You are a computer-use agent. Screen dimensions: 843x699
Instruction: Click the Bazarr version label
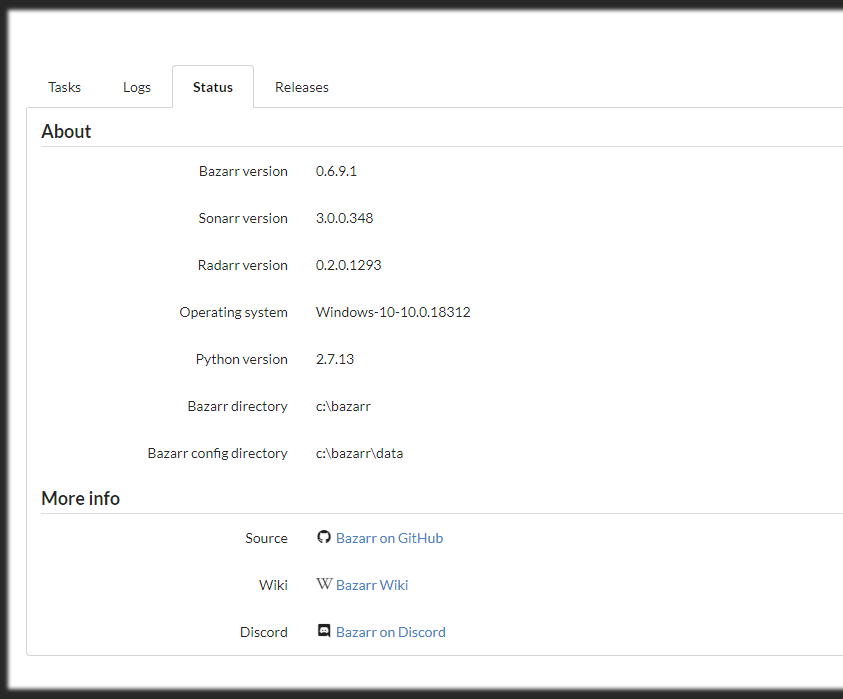(243, 171)
